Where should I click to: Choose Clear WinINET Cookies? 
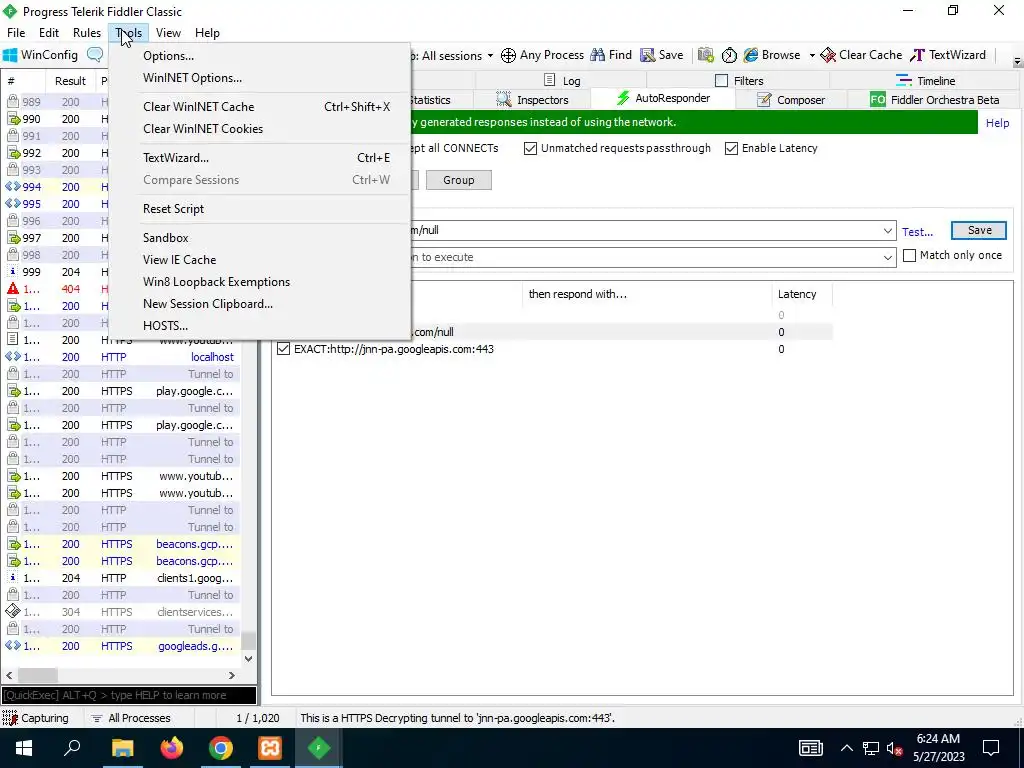coord(203,129)
